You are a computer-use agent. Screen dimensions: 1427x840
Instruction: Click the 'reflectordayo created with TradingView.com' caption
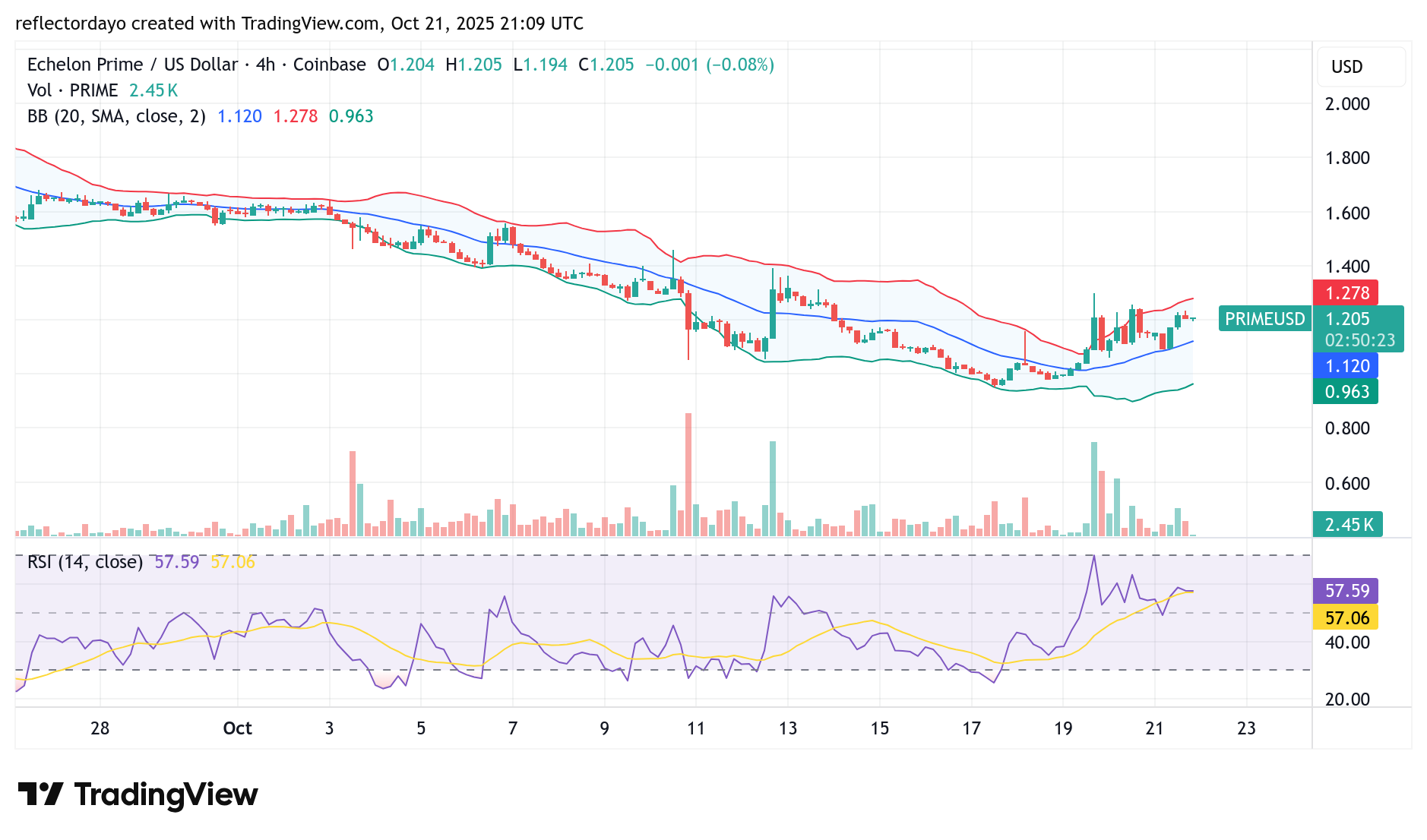pos(198,24)
